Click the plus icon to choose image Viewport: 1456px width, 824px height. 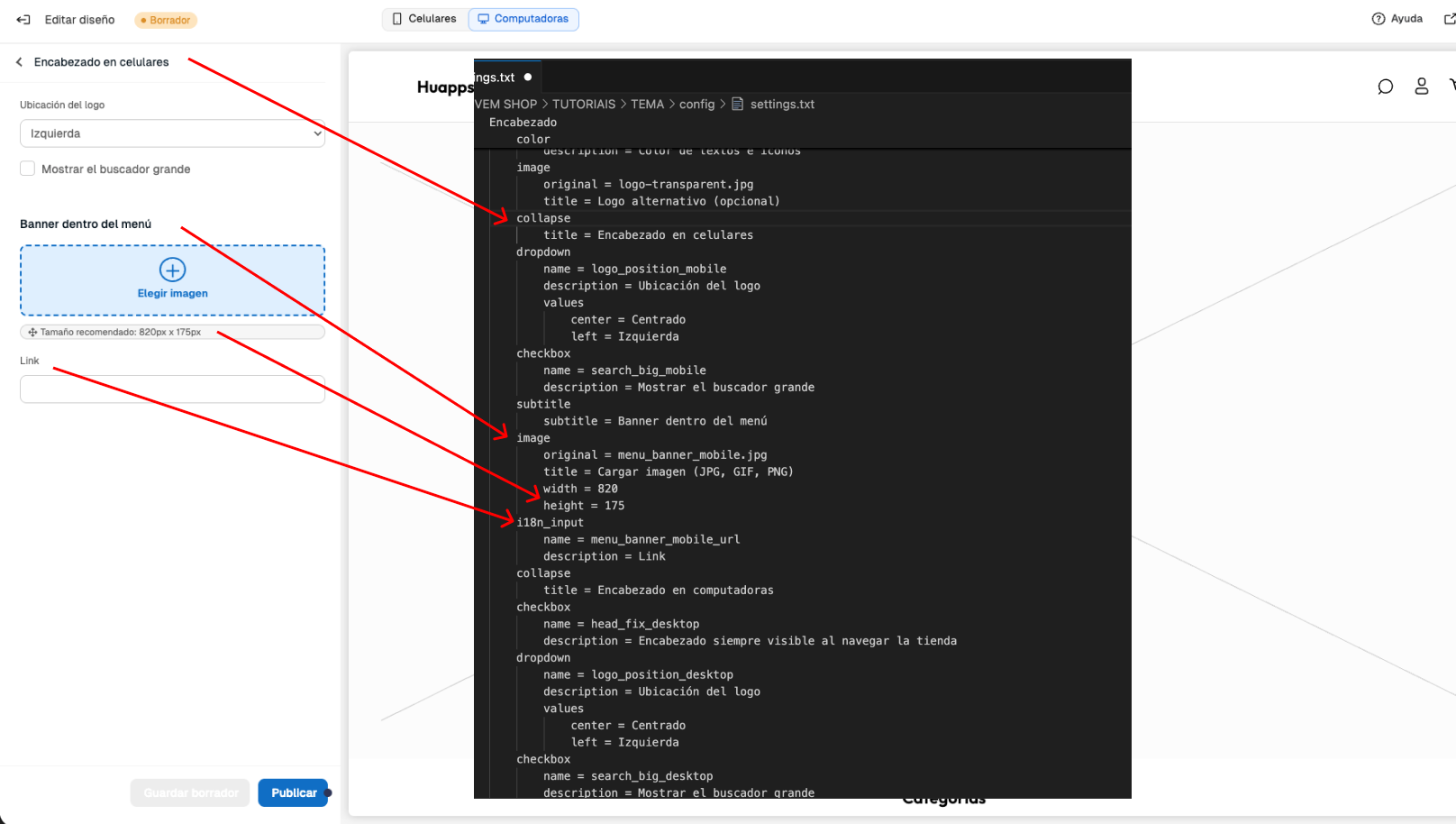[173, 270]
